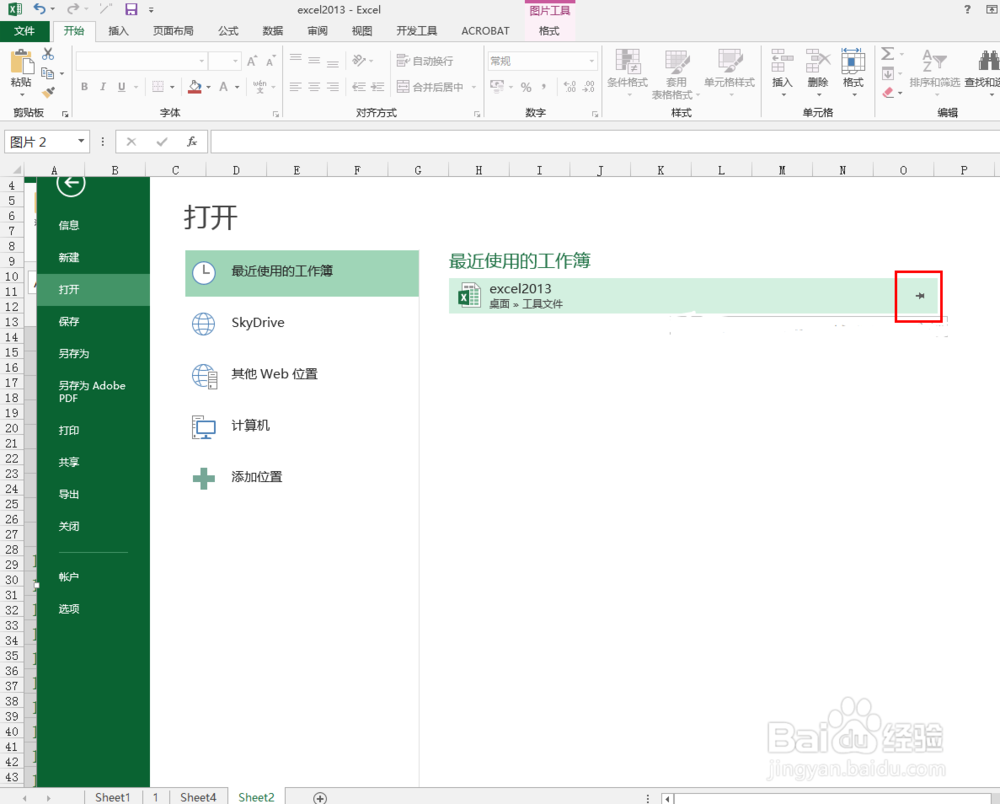The width and height of the screenshot is (1000, 804).
Task: Switch to 插入 ribbon tab
Action: pos(118,31)
